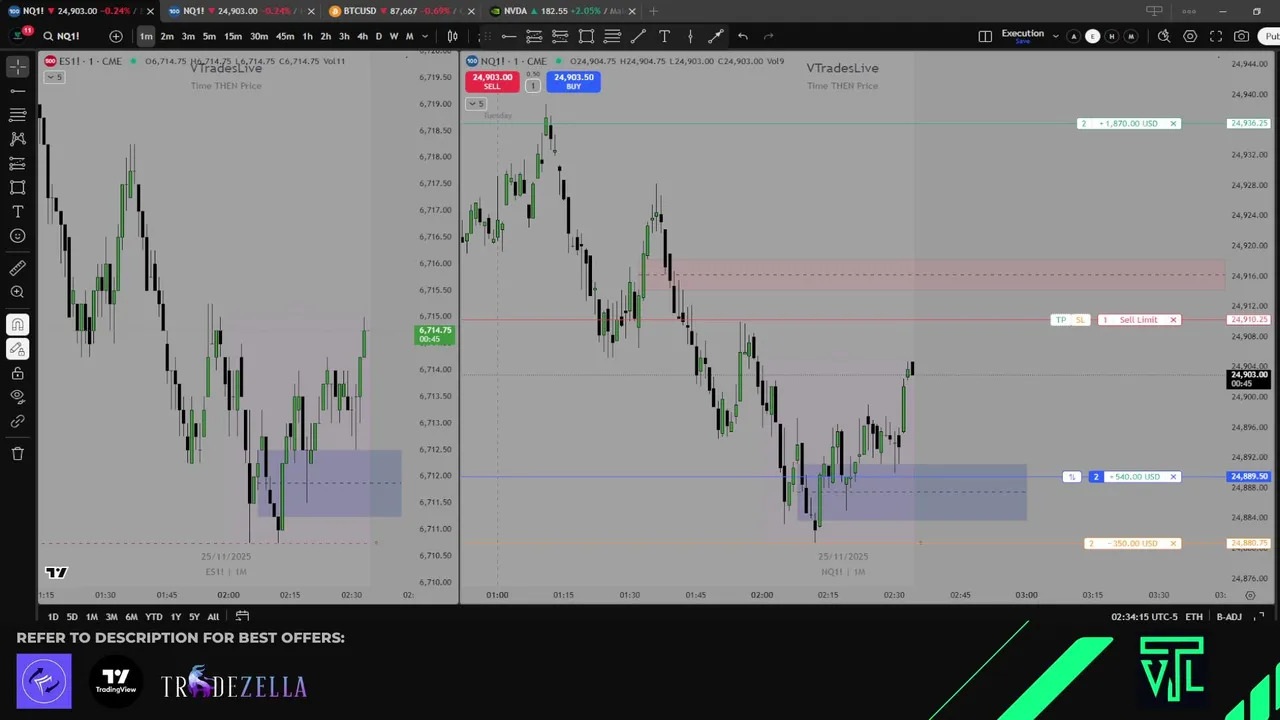Image resolution: width=1280 pixels, height=720 pixels.
Task: Click the horizontal line tool in top favorites bar
Action: pos(508,36)
